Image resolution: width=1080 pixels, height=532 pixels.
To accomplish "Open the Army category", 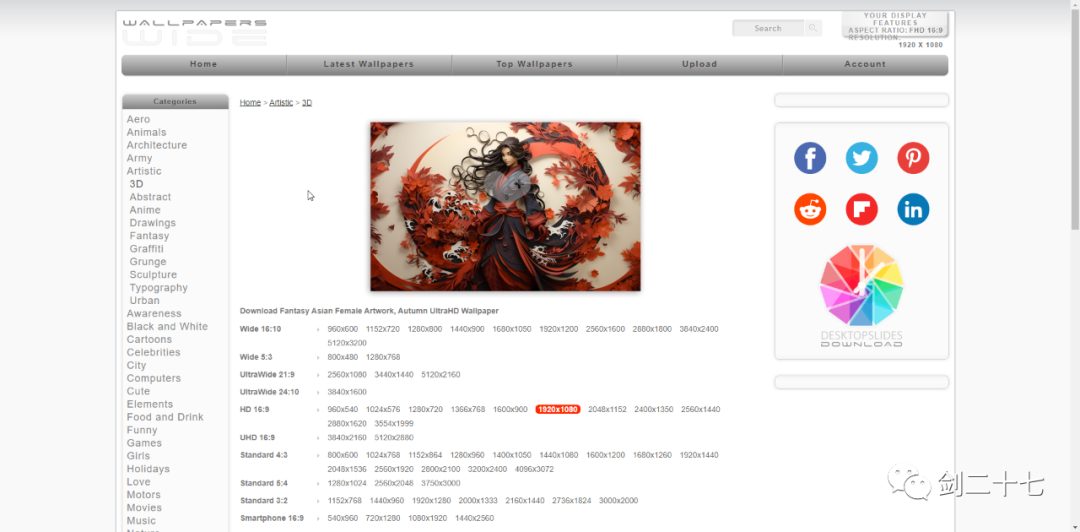I will click(140, 158).
